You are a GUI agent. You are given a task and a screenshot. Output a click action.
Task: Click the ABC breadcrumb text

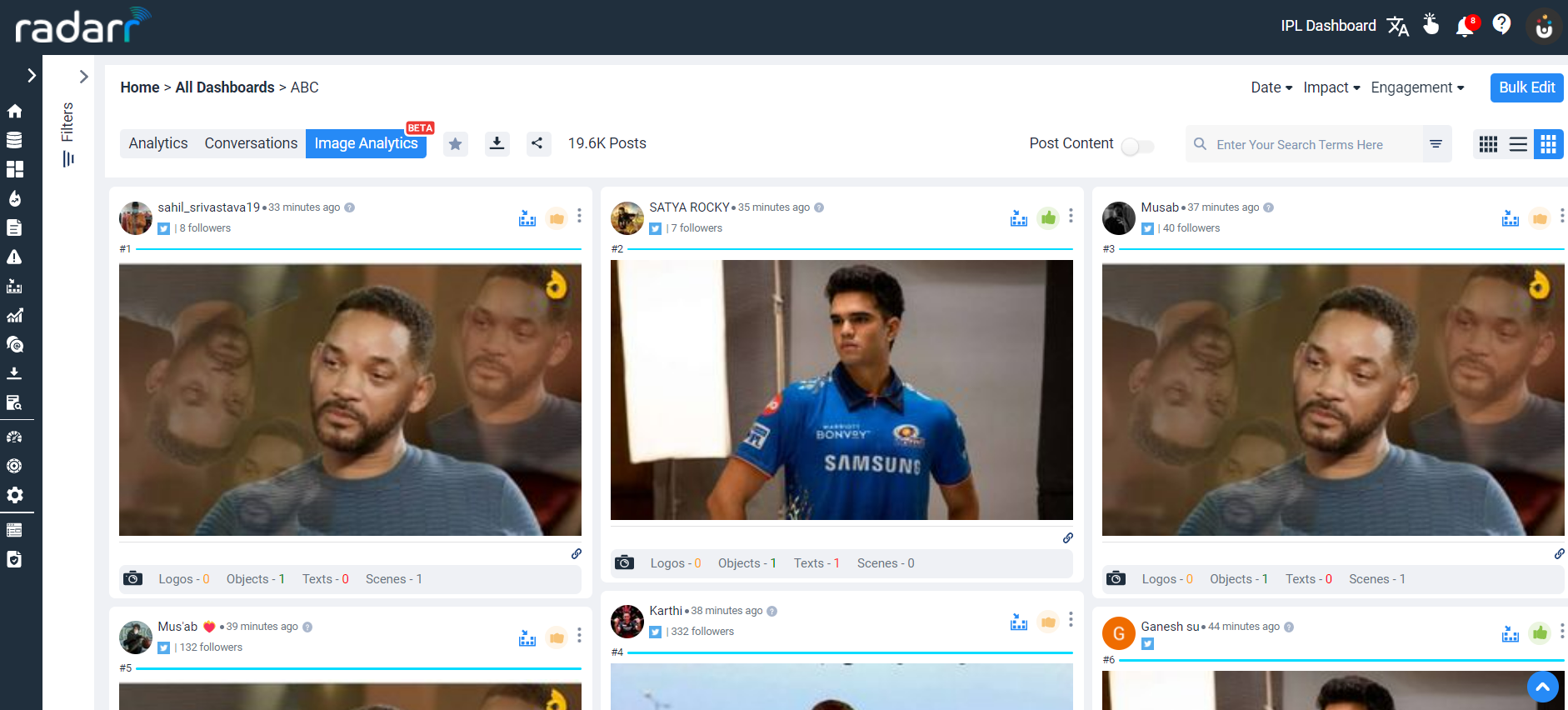(x=305, y=87)
